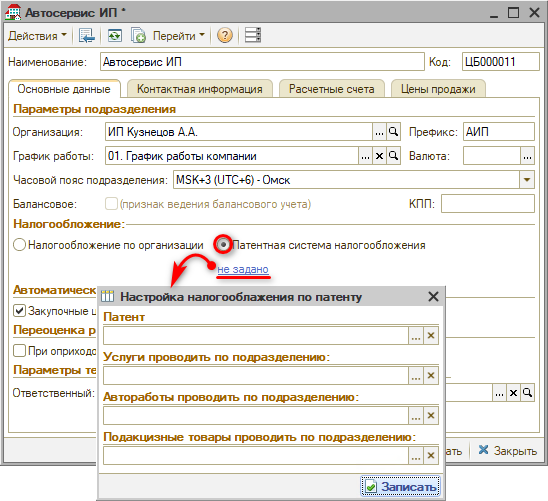548x501 pixels.
Task: Select Налогообложение по организации radio button
Action: pyautogui.click(x=19, y=245)
